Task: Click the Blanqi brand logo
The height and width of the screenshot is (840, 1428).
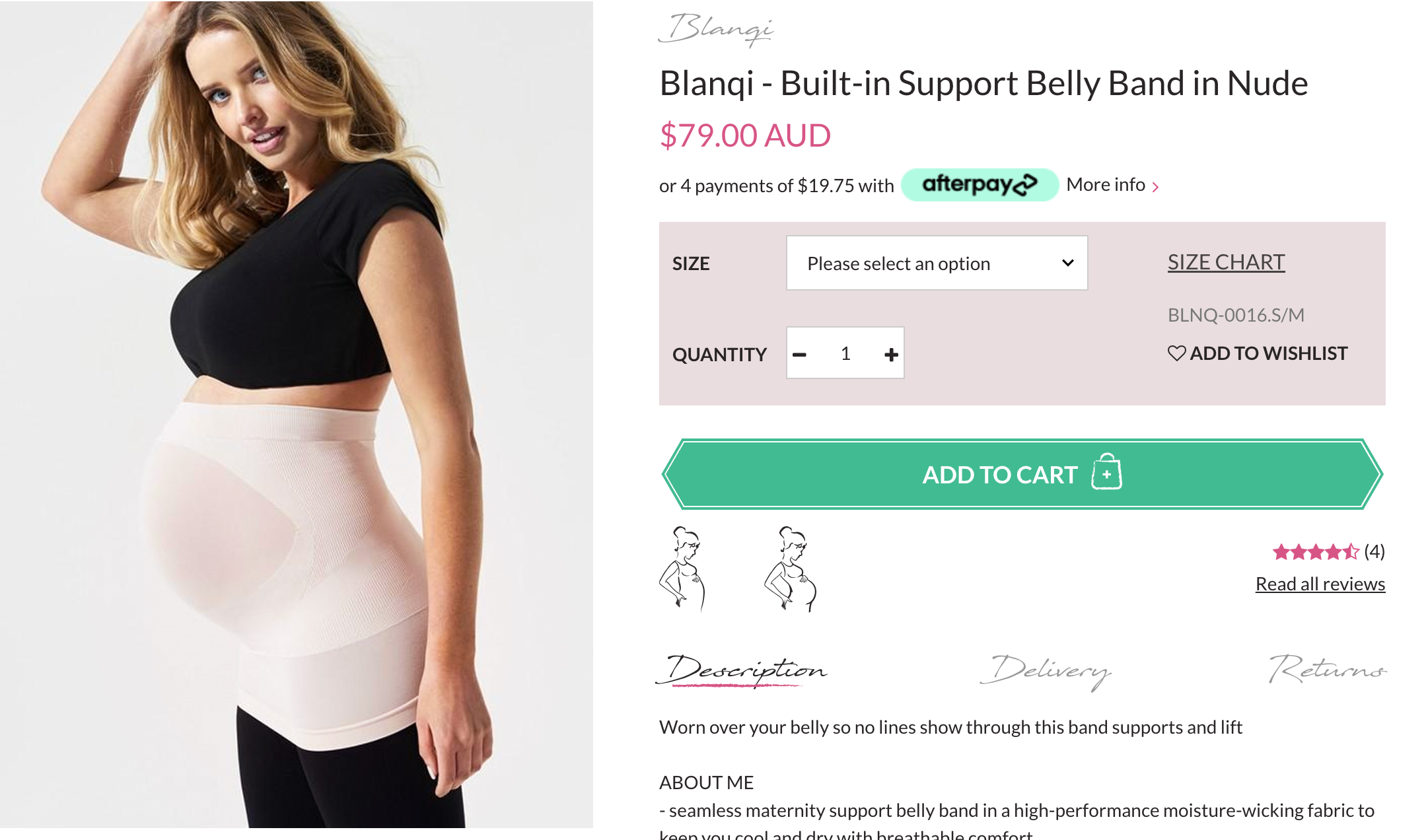Action: (716, 30)
